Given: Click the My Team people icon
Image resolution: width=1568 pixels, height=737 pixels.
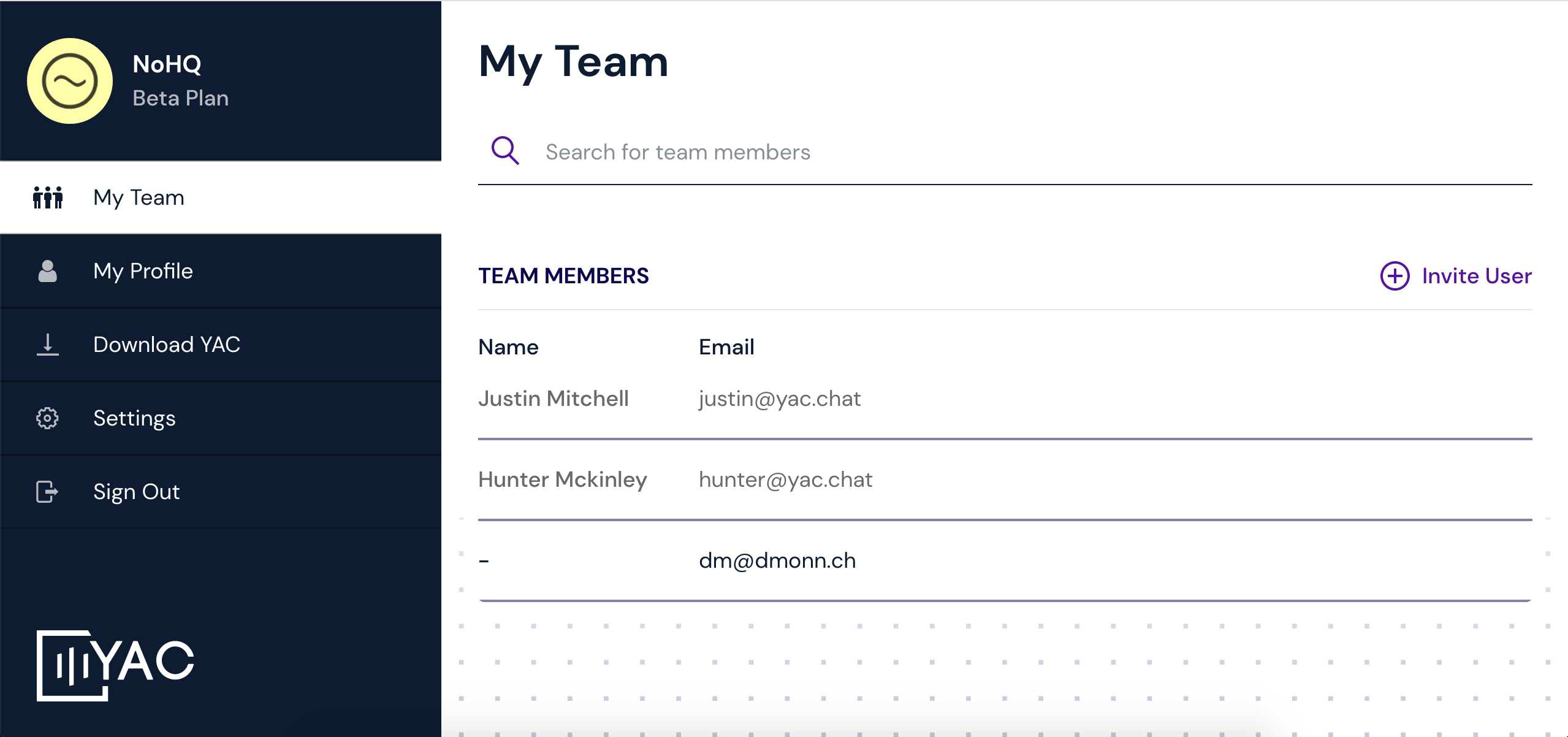Looking at the screenshot, I should [x=48, y=197].
